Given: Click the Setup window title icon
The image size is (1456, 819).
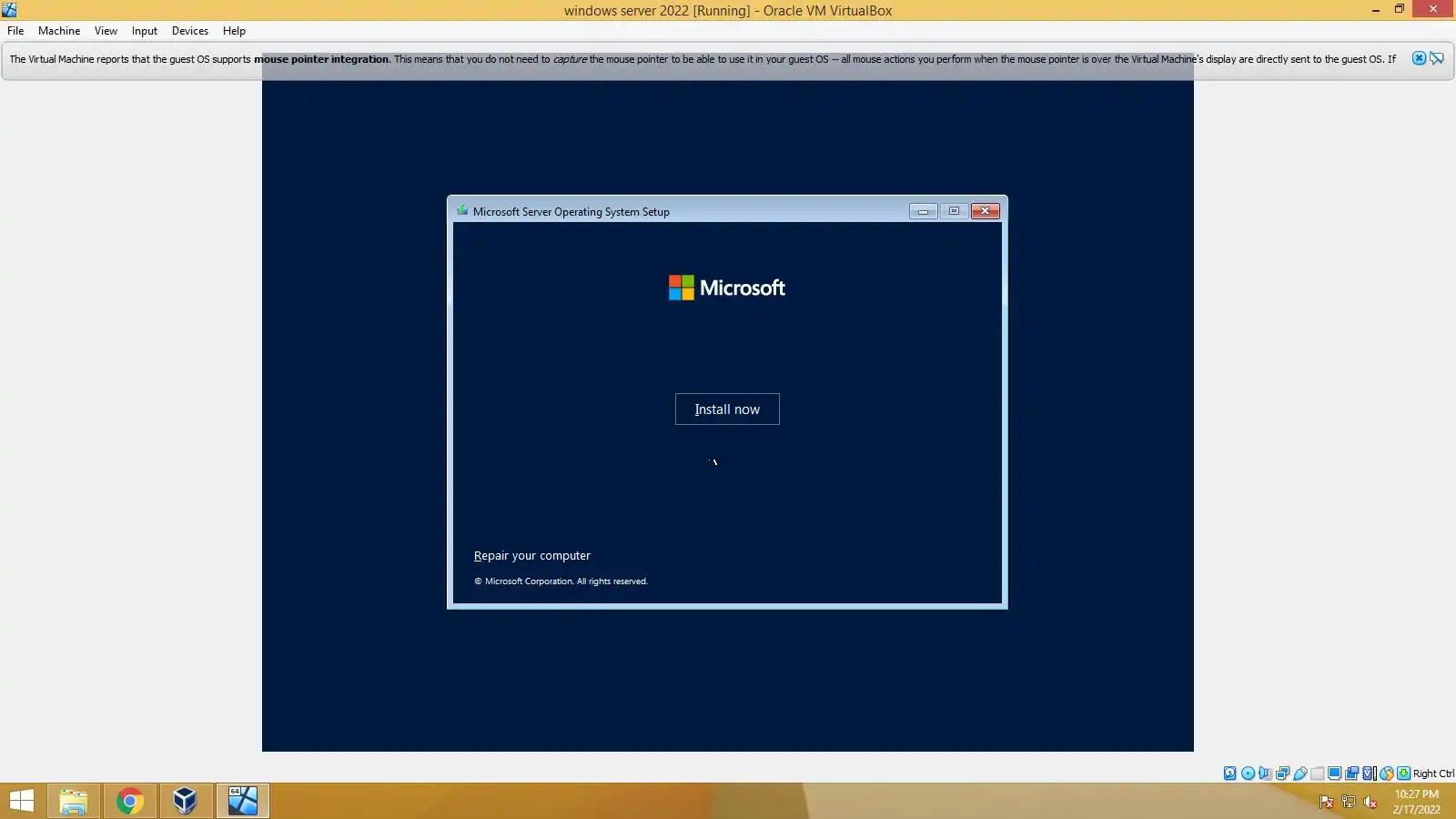Looking at the screenshot, I should tap(462, 211).
